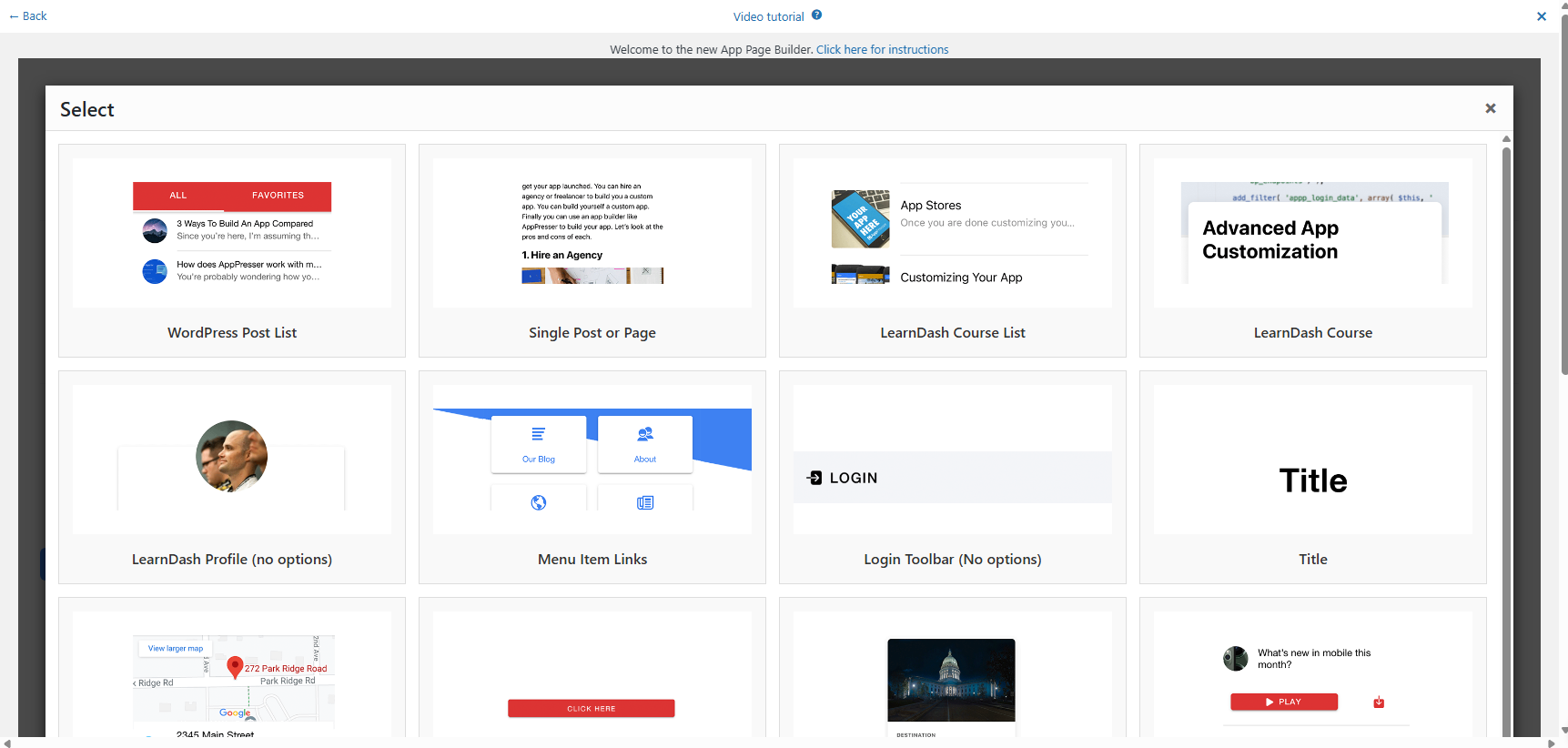Click the newspaper icon in Menu Item Links
The width and height of the screenshot is (1568, 748).
click(x=645, y=502)
